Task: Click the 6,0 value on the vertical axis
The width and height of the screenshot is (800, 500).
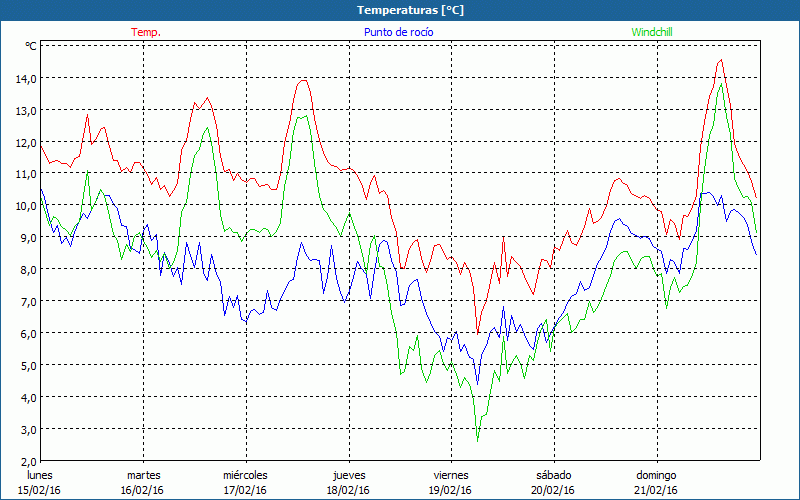Action: [24, 334]
